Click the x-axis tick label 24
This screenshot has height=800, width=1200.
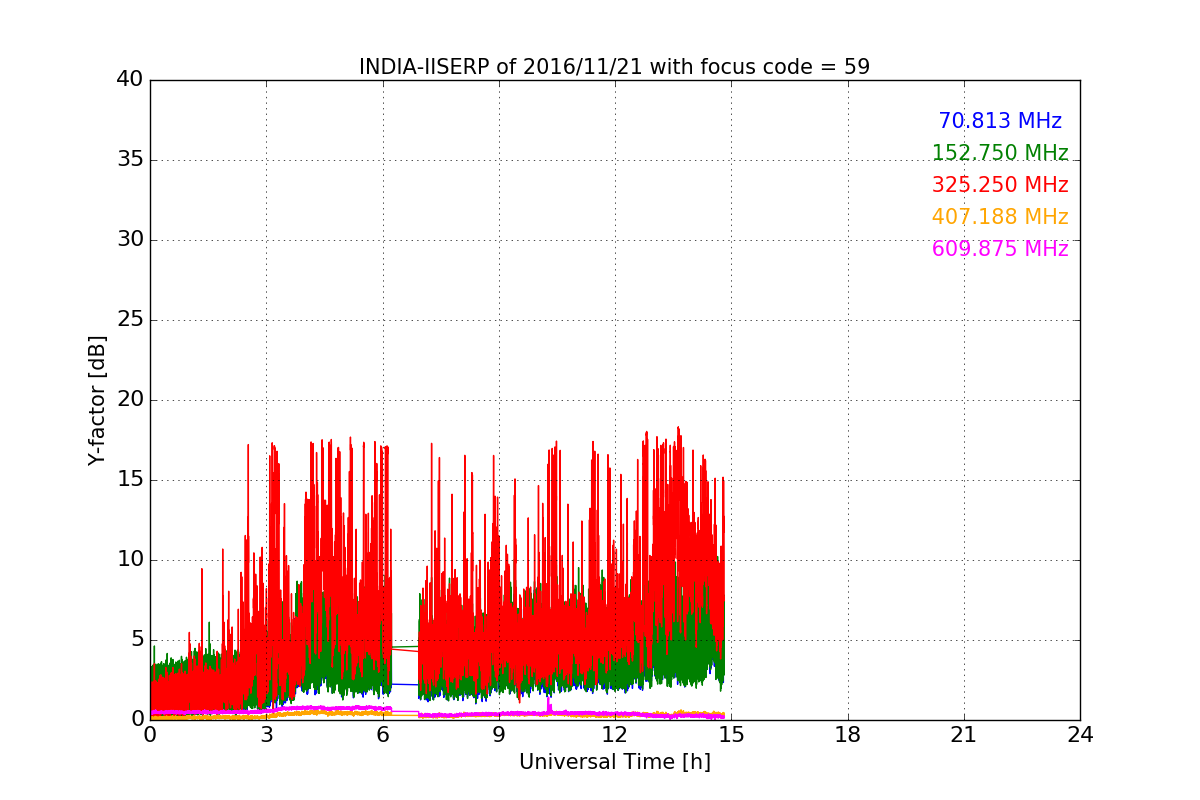[1080, 735]
